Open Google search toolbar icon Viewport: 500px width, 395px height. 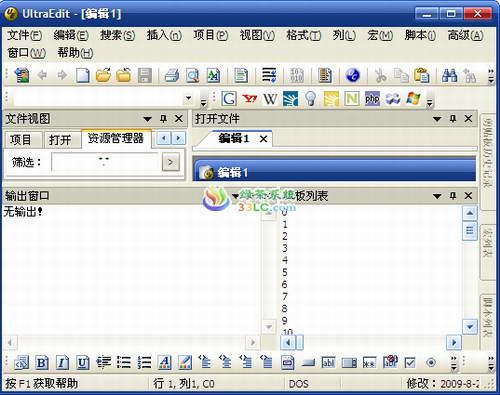pyautogui.click(x=229, y=99)
